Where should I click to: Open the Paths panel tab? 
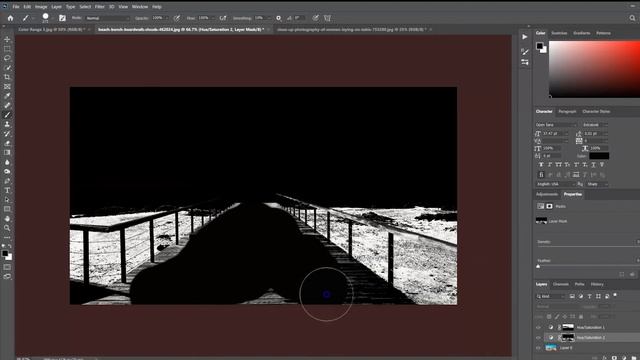point(579,284)
